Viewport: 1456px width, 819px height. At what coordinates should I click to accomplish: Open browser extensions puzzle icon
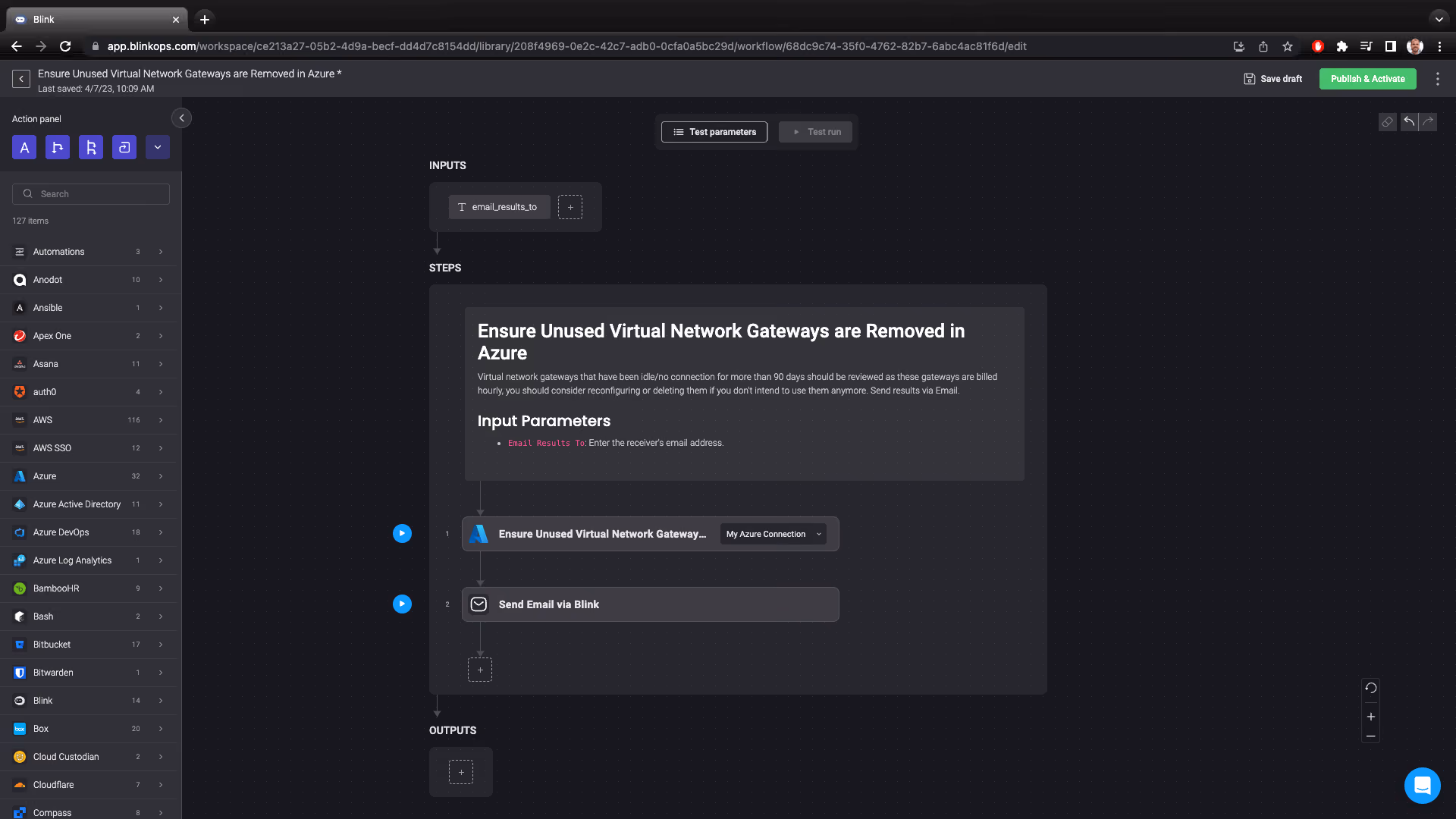pyautogui.click(x=1342, y=46)
